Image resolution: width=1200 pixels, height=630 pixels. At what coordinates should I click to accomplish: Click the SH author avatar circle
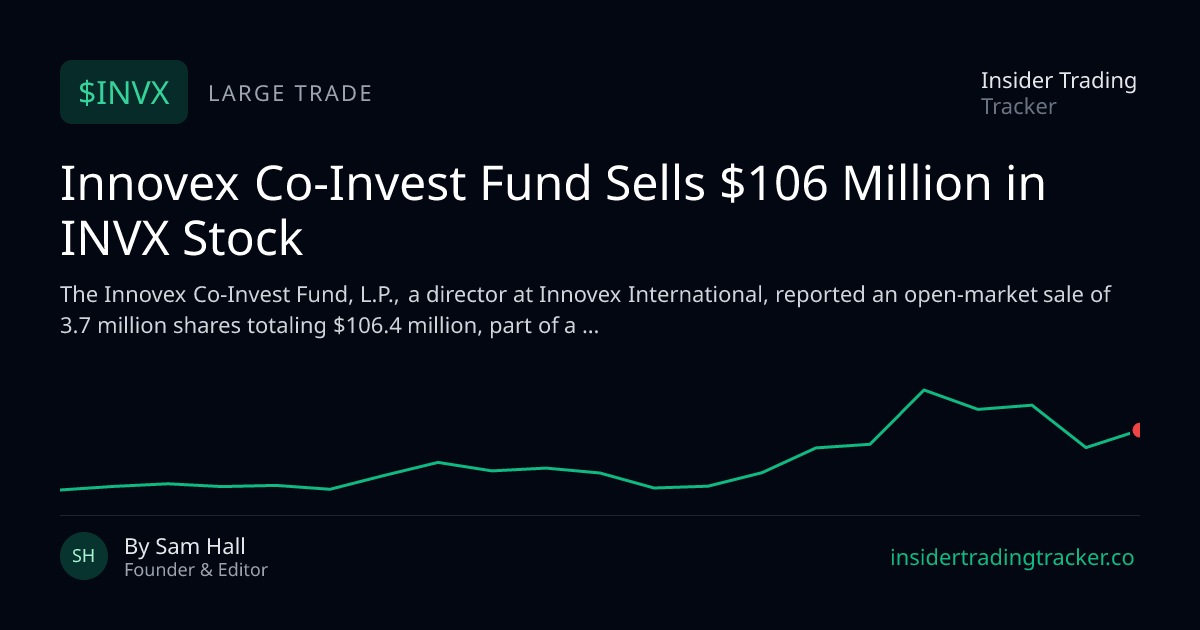pos(84,556)
